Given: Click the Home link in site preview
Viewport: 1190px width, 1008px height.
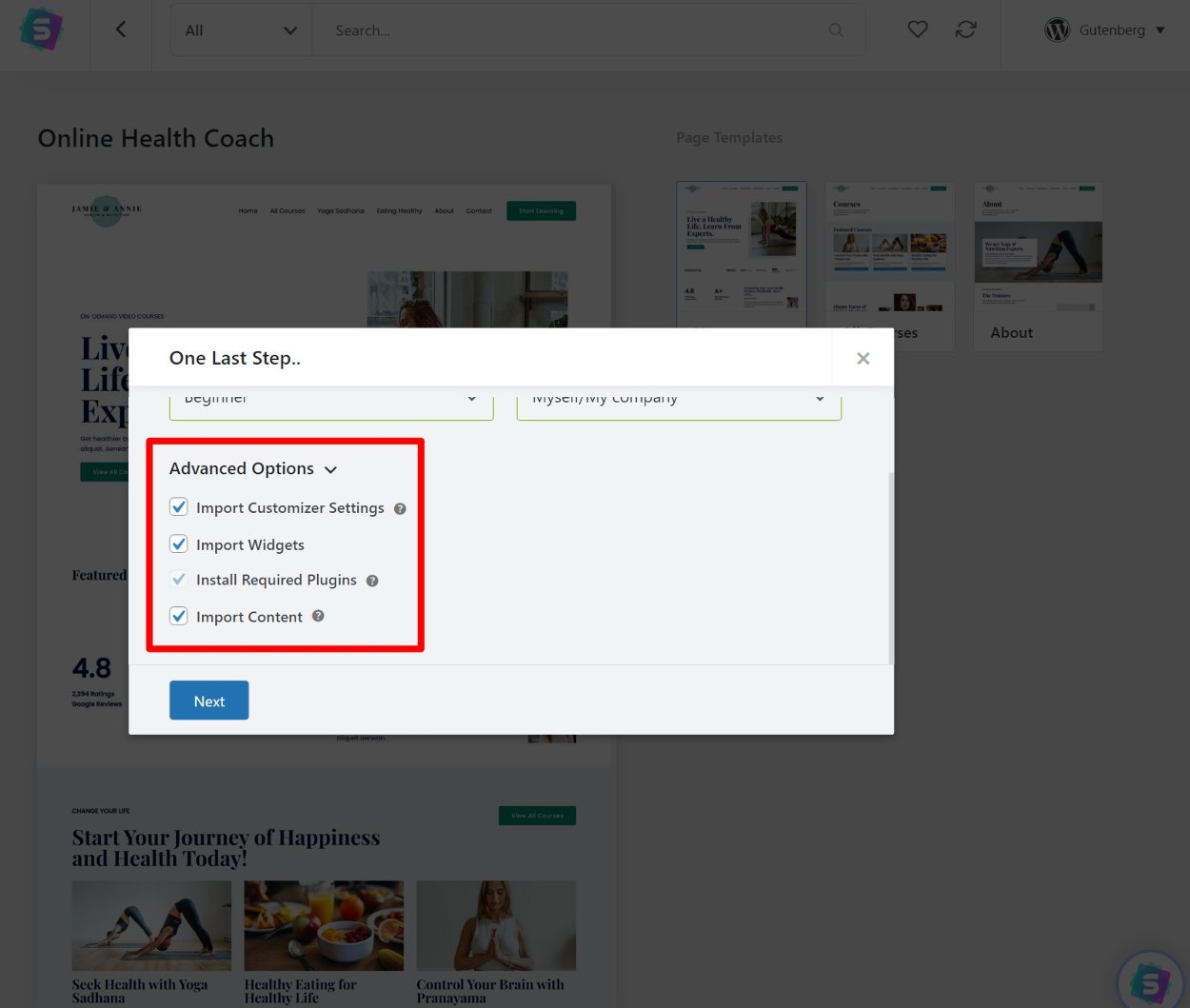Looking at the screenshot, I should point(248,211).
